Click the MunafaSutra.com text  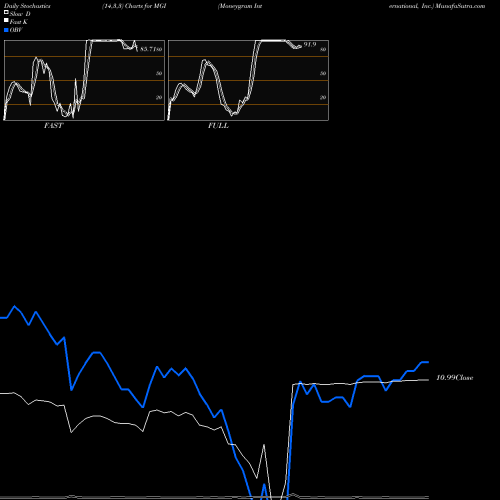click(x=460, y=6)
